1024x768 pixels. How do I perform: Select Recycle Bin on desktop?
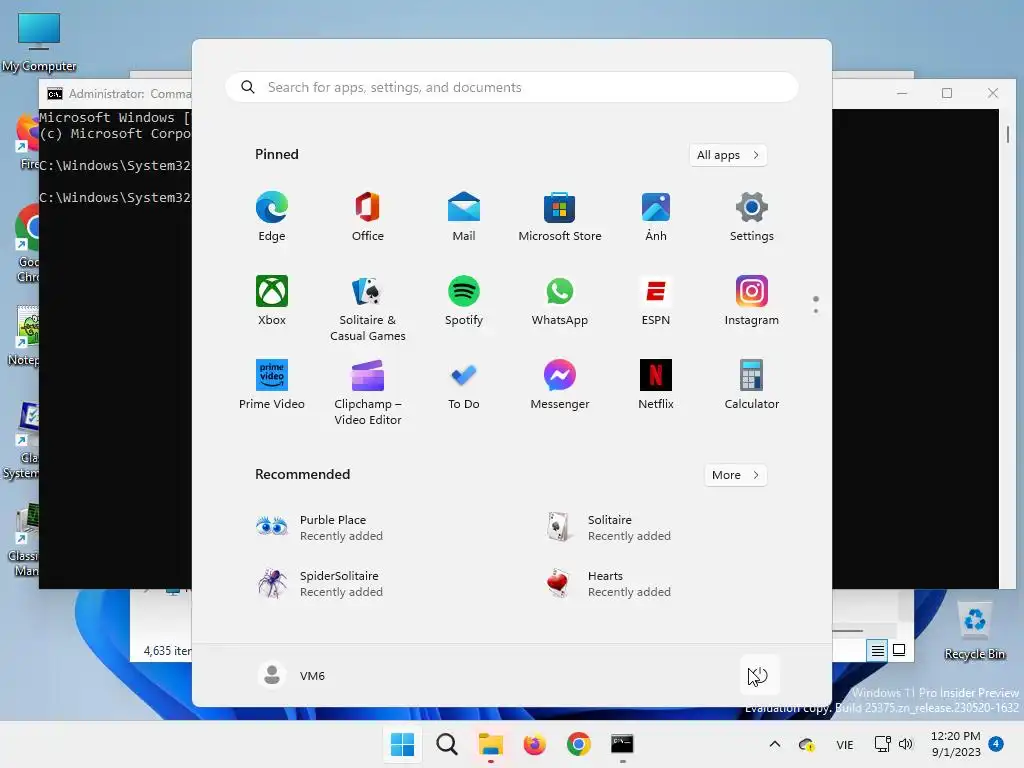coord(974,630)
